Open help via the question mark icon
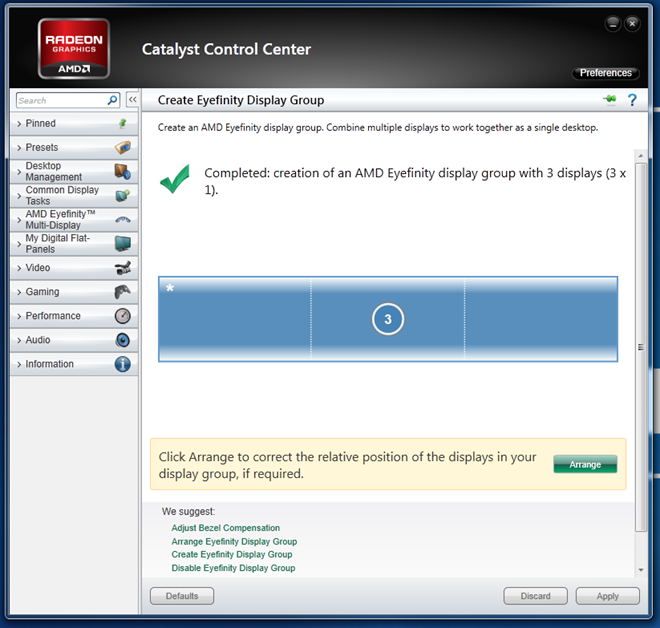660x628 pixels. 632,100
